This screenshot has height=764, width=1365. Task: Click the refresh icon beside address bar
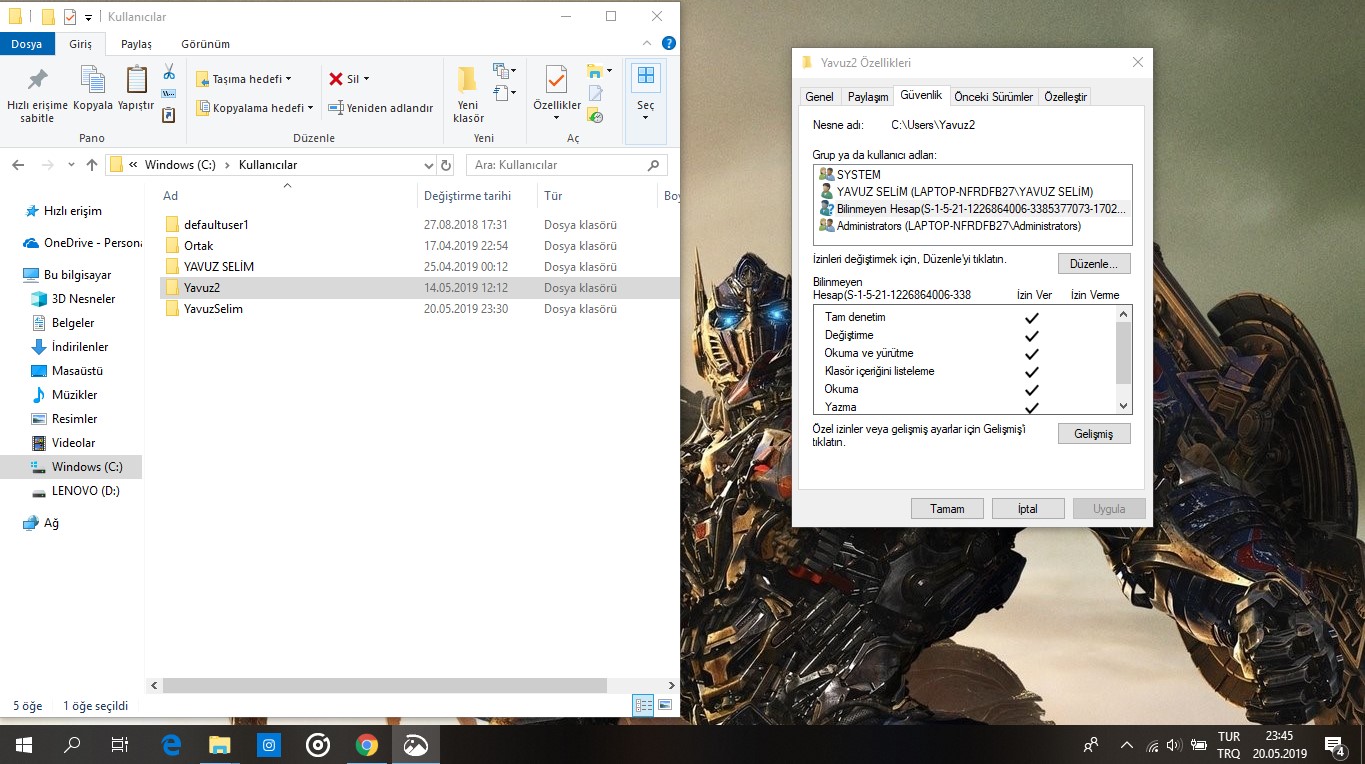[446, 165]
